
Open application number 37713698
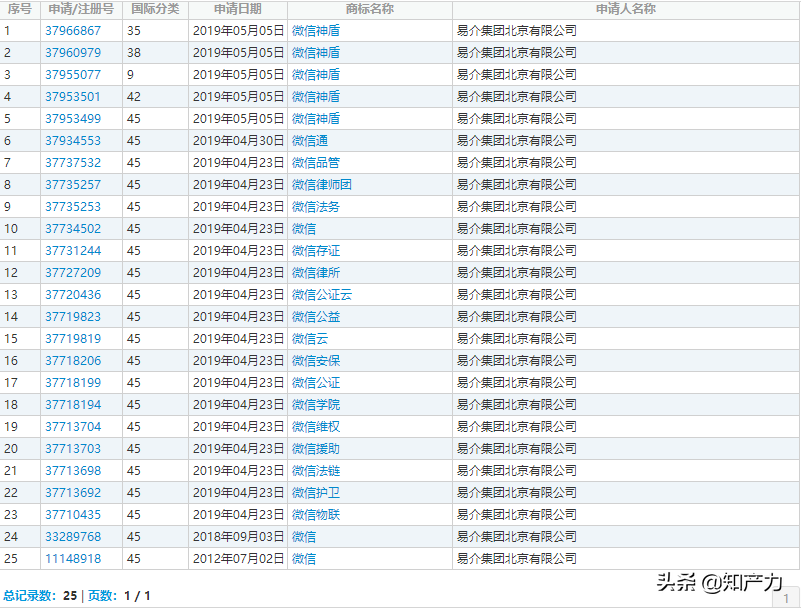click(x=73, y=470)
